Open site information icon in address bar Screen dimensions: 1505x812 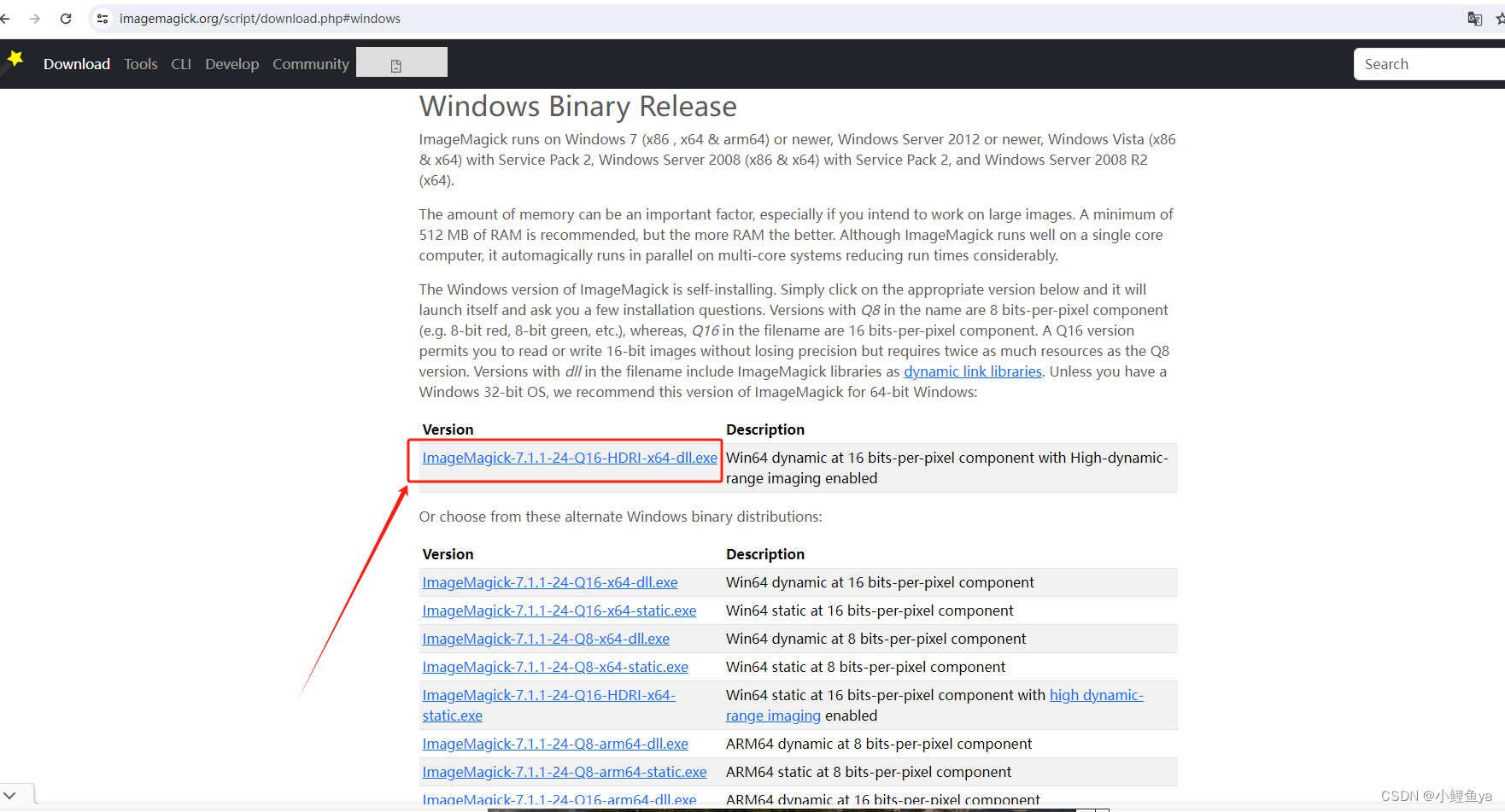[x=102, y=19]
